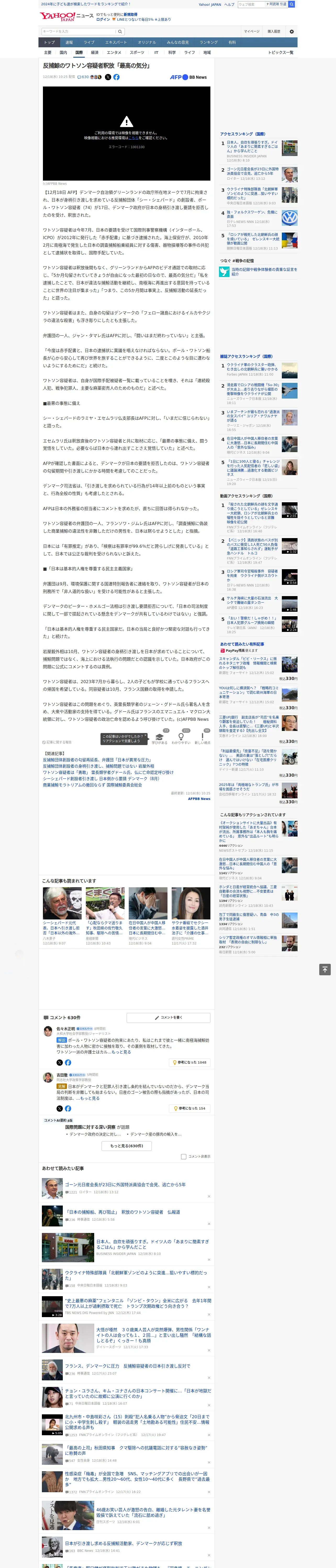The height and width of the screenshot is (1568, 336).
Task: Click the back-to-top arrow button
Action: point(325,969)
